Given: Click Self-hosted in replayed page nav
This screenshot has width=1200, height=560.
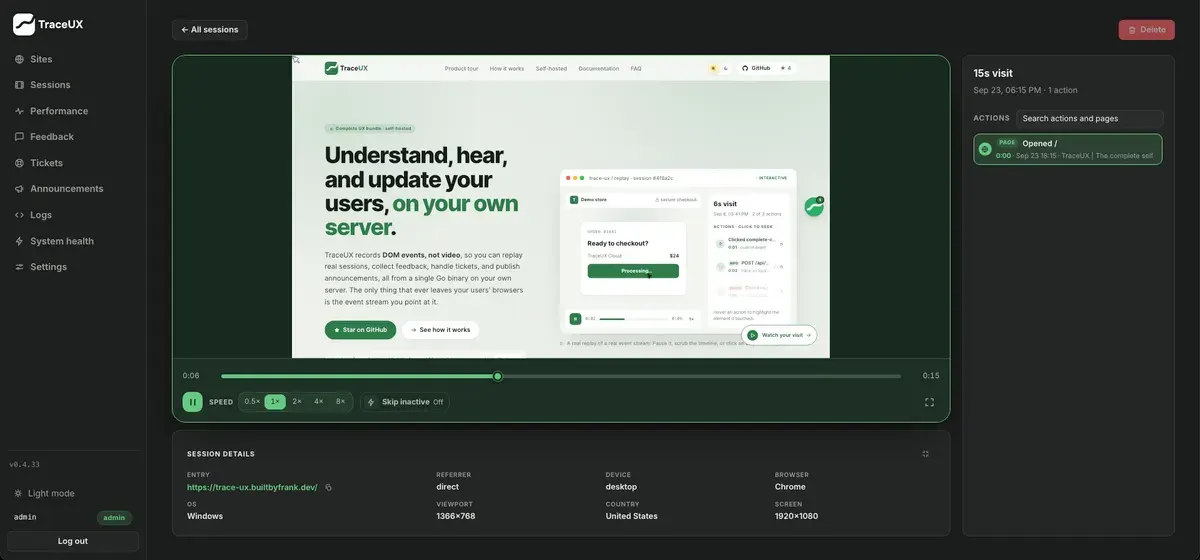Looking at the screenshot, I should tap(551, 68).
